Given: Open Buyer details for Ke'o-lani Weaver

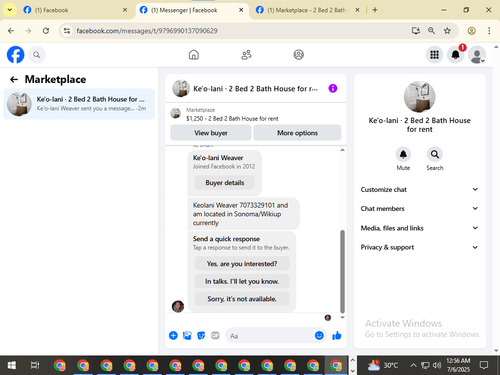Looking at the screenshot, I should (x=225, y=183).
